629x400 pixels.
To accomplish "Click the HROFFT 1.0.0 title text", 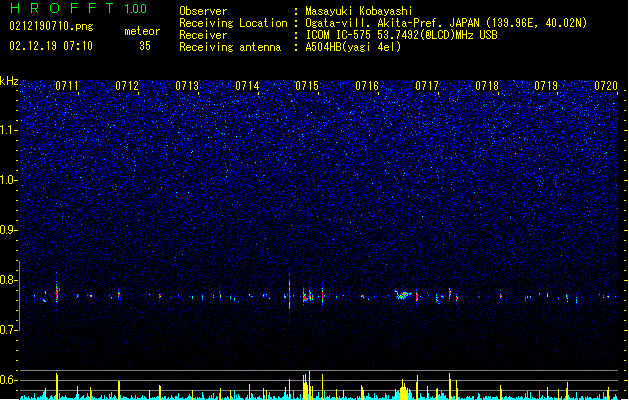I will 78,8.
